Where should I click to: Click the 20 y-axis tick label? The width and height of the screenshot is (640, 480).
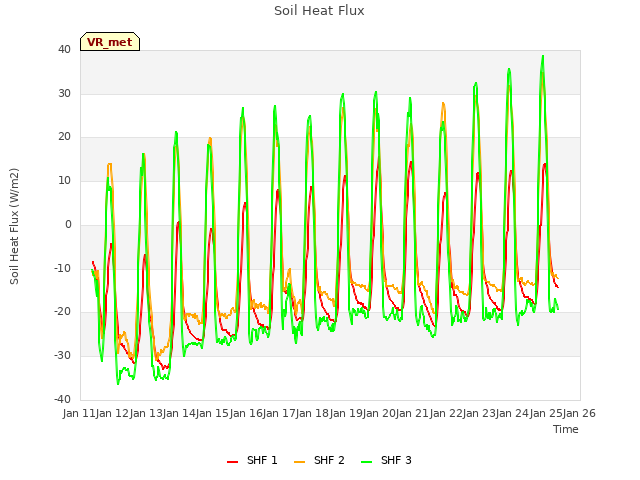[x=64, y=137]
